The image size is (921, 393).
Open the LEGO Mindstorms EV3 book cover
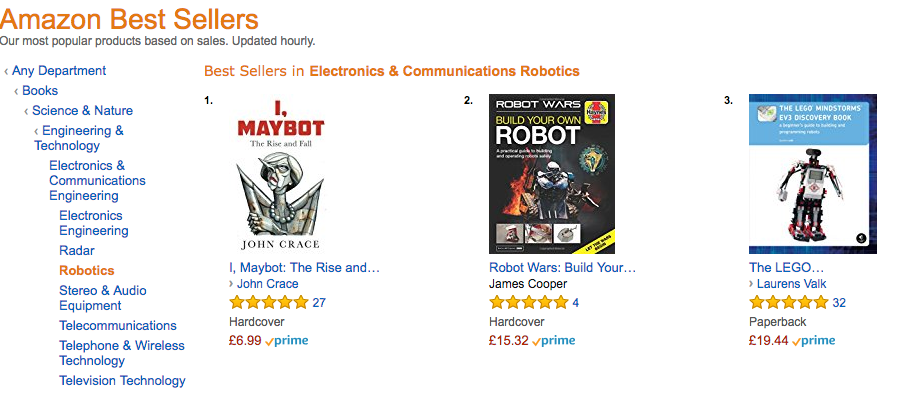pyautogui.click(x=813, y=174)
